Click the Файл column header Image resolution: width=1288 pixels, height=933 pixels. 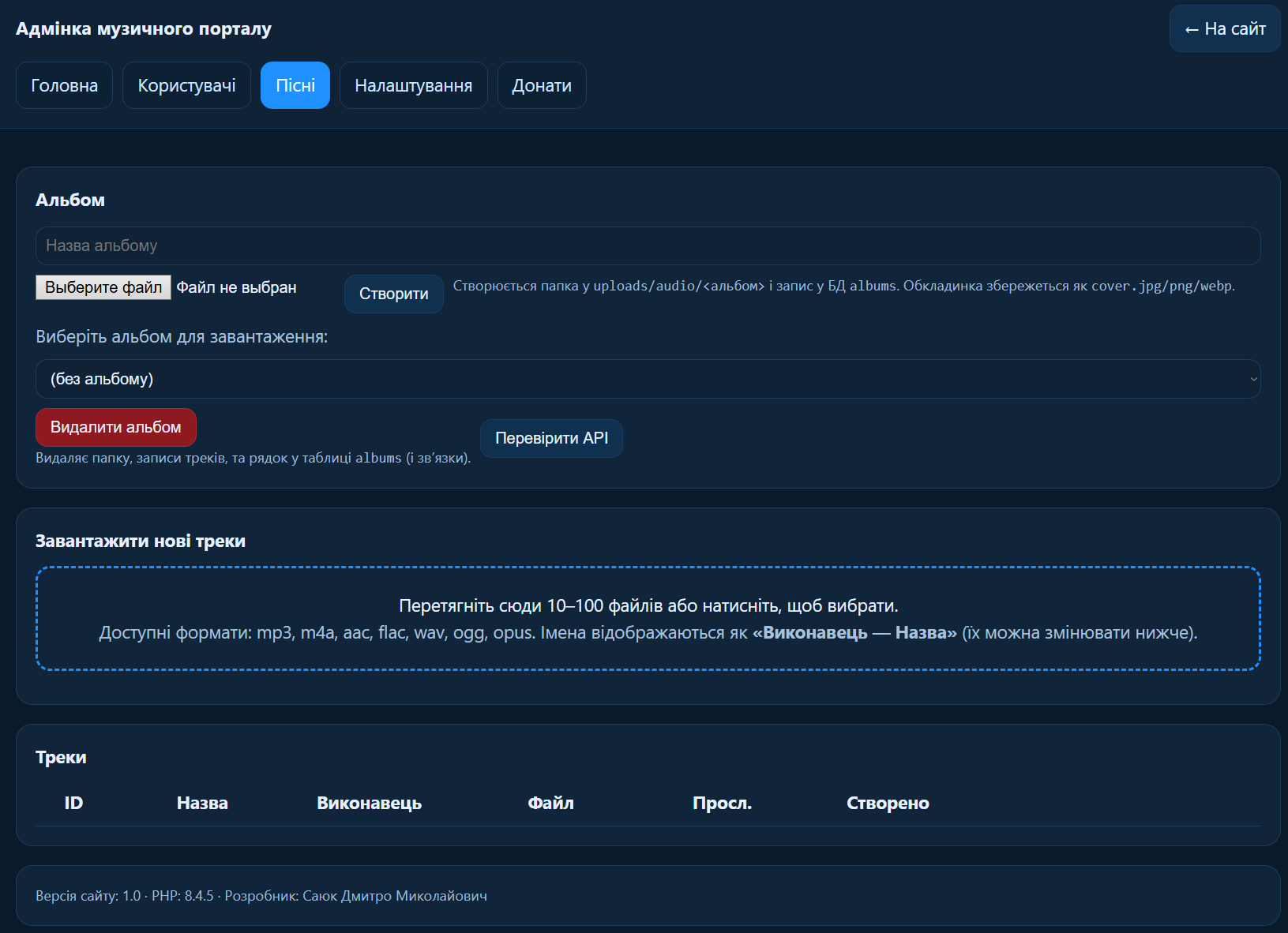point(550,803)
